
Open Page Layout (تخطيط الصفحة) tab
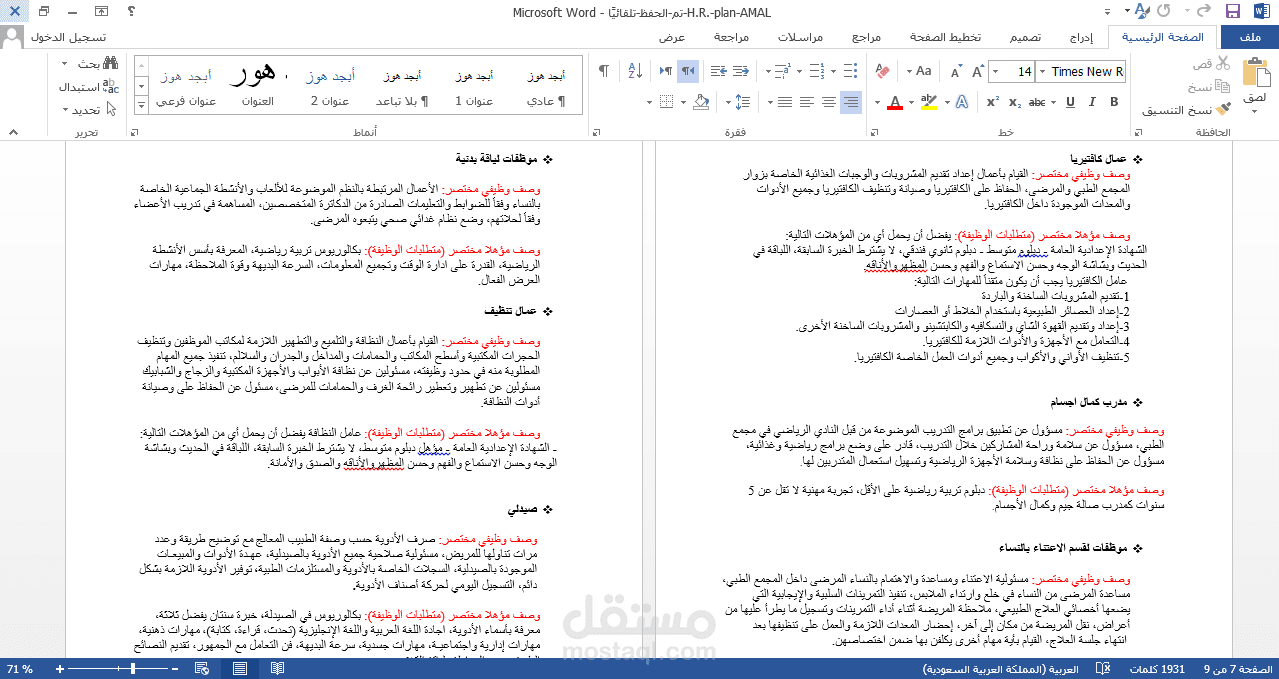945,37
